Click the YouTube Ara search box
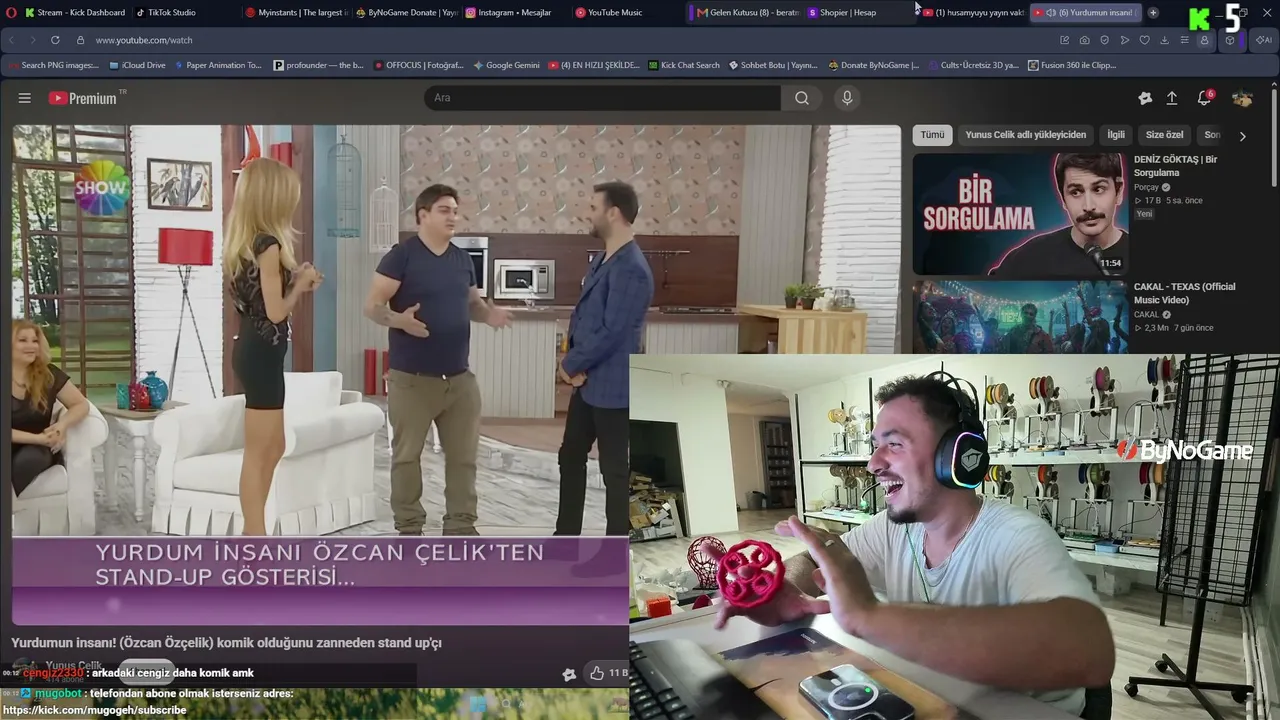 pos(602,98)
